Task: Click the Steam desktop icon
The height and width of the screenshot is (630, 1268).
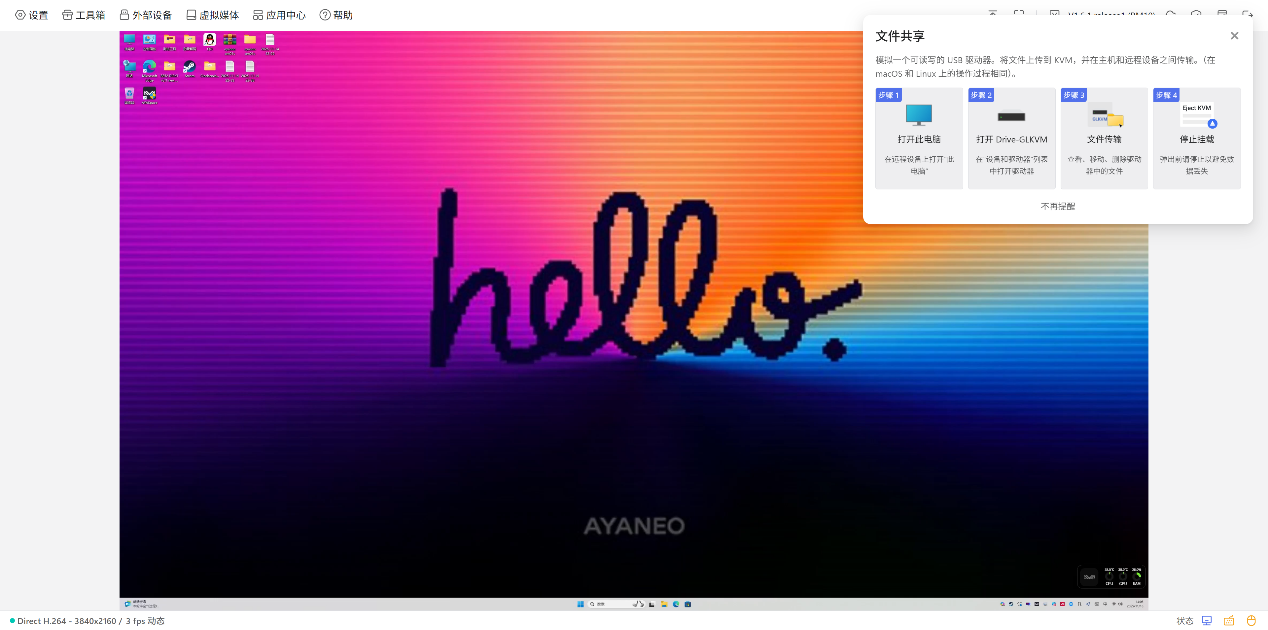Action: pyautogui.click(x=189, y=67)
